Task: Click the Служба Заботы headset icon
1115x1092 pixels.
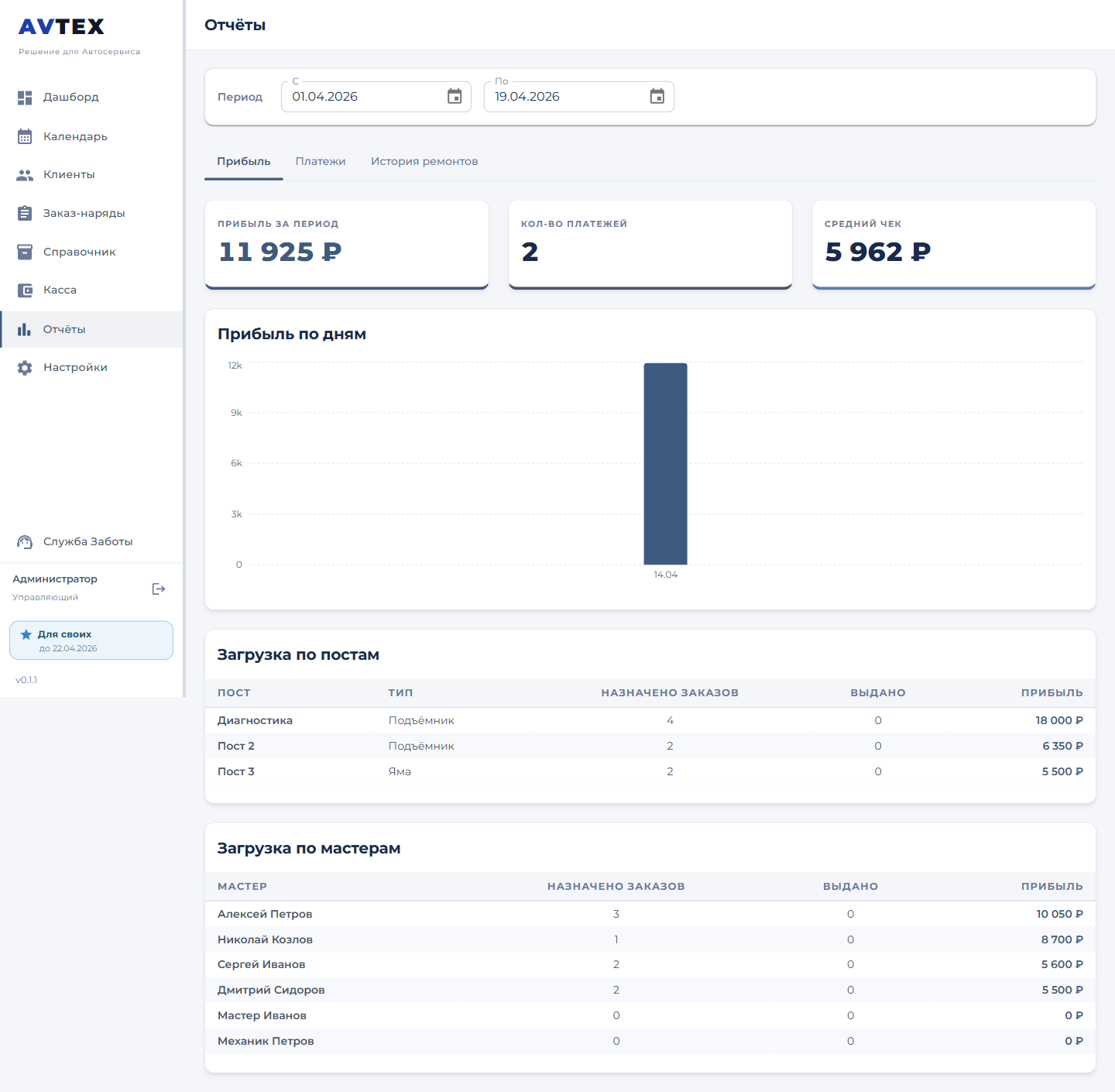Action: [x=25, y=542]
